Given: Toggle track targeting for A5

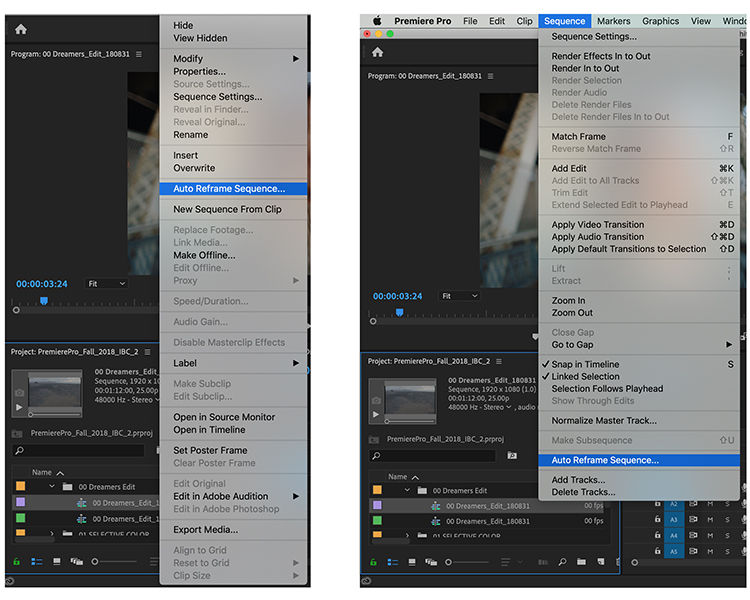Looking at the screenshot, I should [673, 551].
